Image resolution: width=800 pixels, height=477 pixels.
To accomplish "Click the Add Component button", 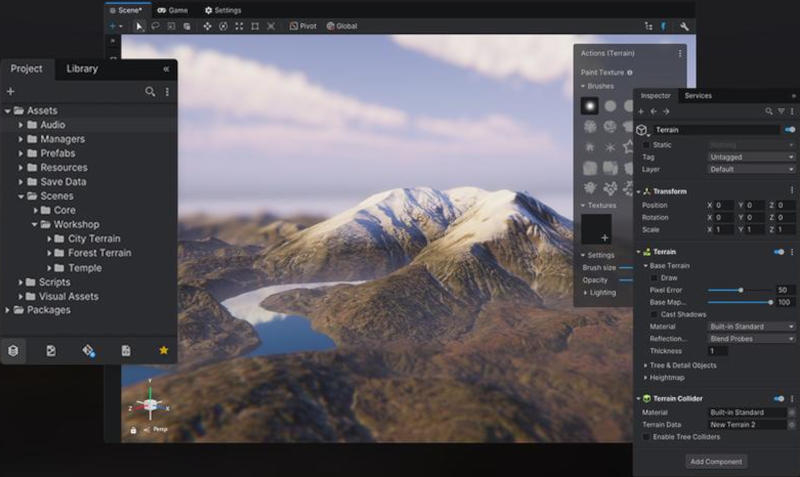I will (x=716, y=461).
